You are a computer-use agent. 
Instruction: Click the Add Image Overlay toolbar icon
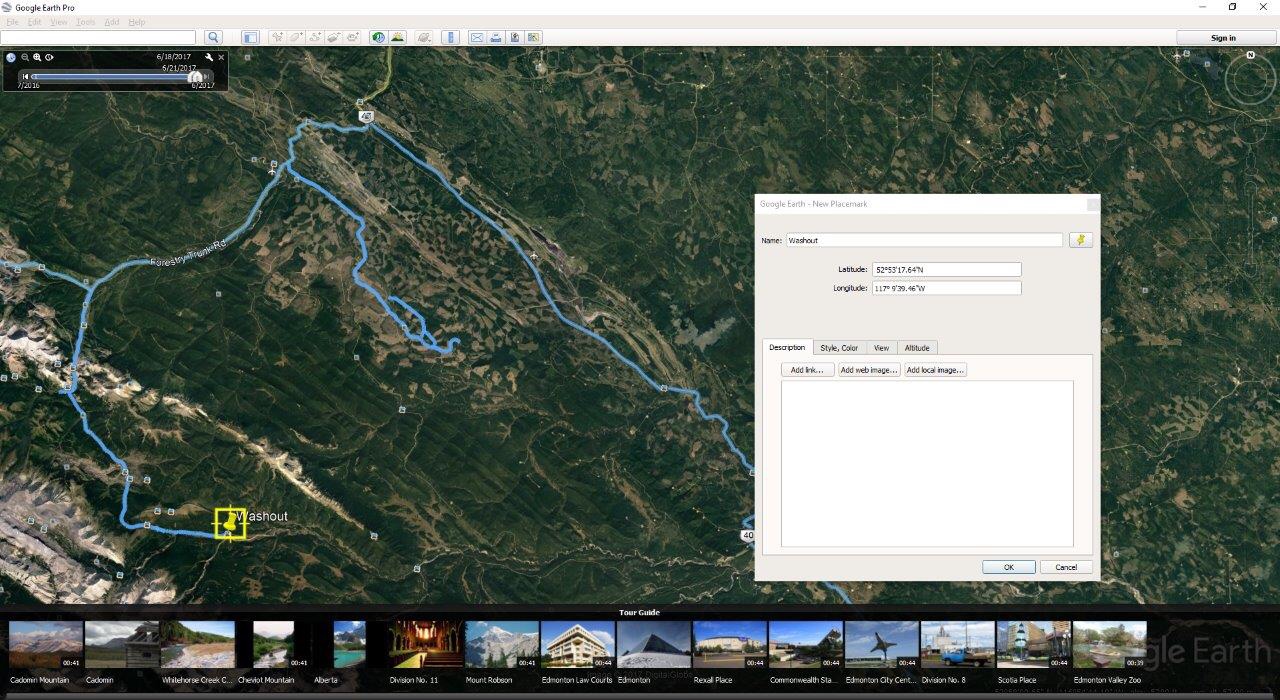click(x=334, y=38)
